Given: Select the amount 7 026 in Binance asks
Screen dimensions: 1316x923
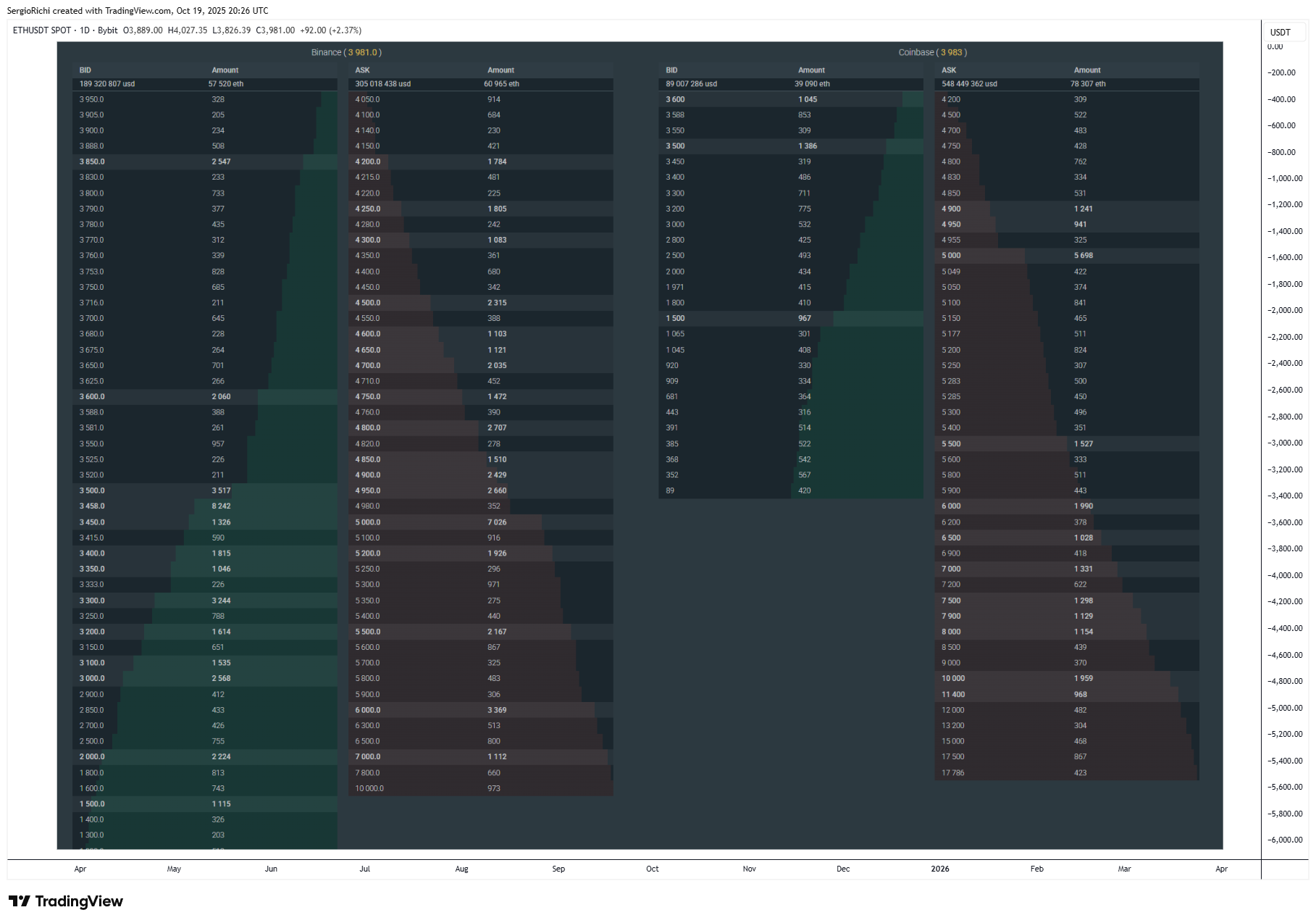Looking at the screenshot, I should (x=498, y=522).
